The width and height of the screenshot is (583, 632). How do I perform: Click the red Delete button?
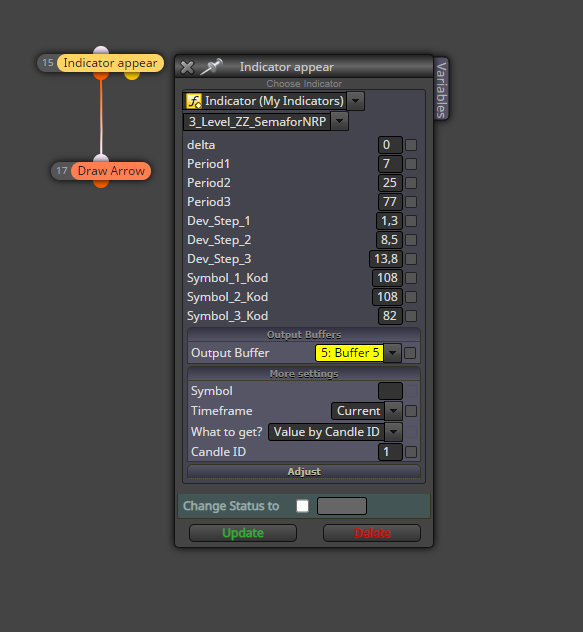pos(372,533)
